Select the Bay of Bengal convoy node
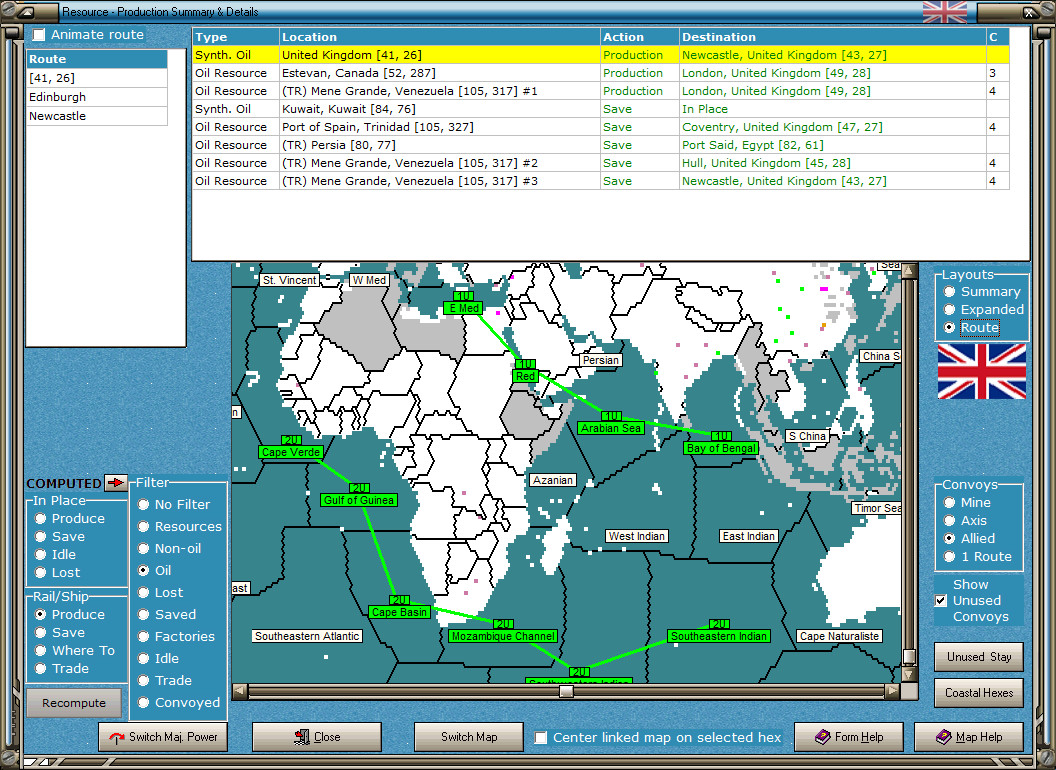This screenshot has height=770, width=1056. pos(721,448)
